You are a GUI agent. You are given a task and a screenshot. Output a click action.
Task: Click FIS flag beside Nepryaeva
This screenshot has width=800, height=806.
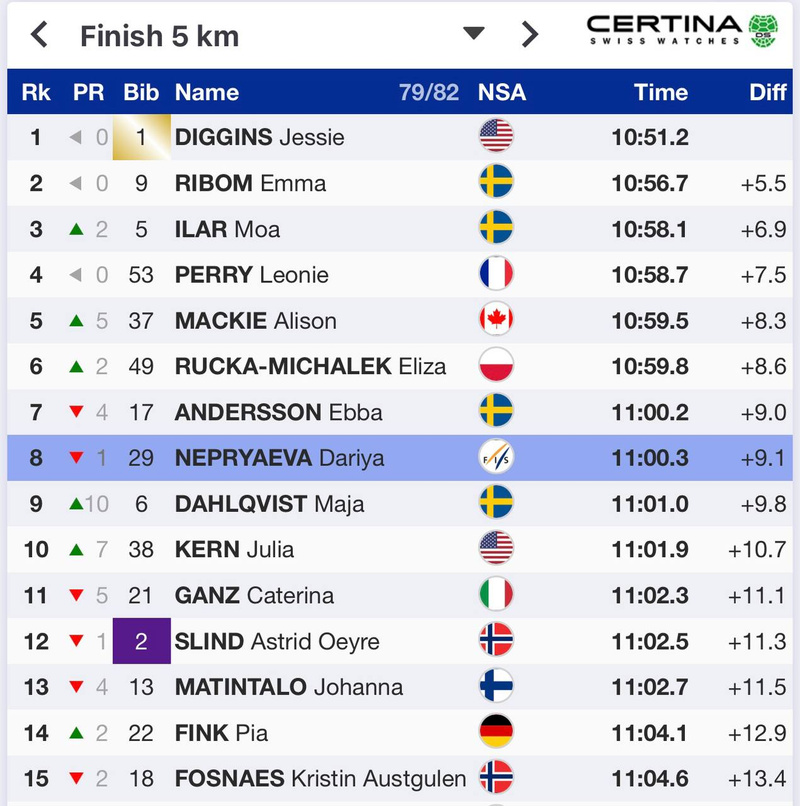coord(496,458)
